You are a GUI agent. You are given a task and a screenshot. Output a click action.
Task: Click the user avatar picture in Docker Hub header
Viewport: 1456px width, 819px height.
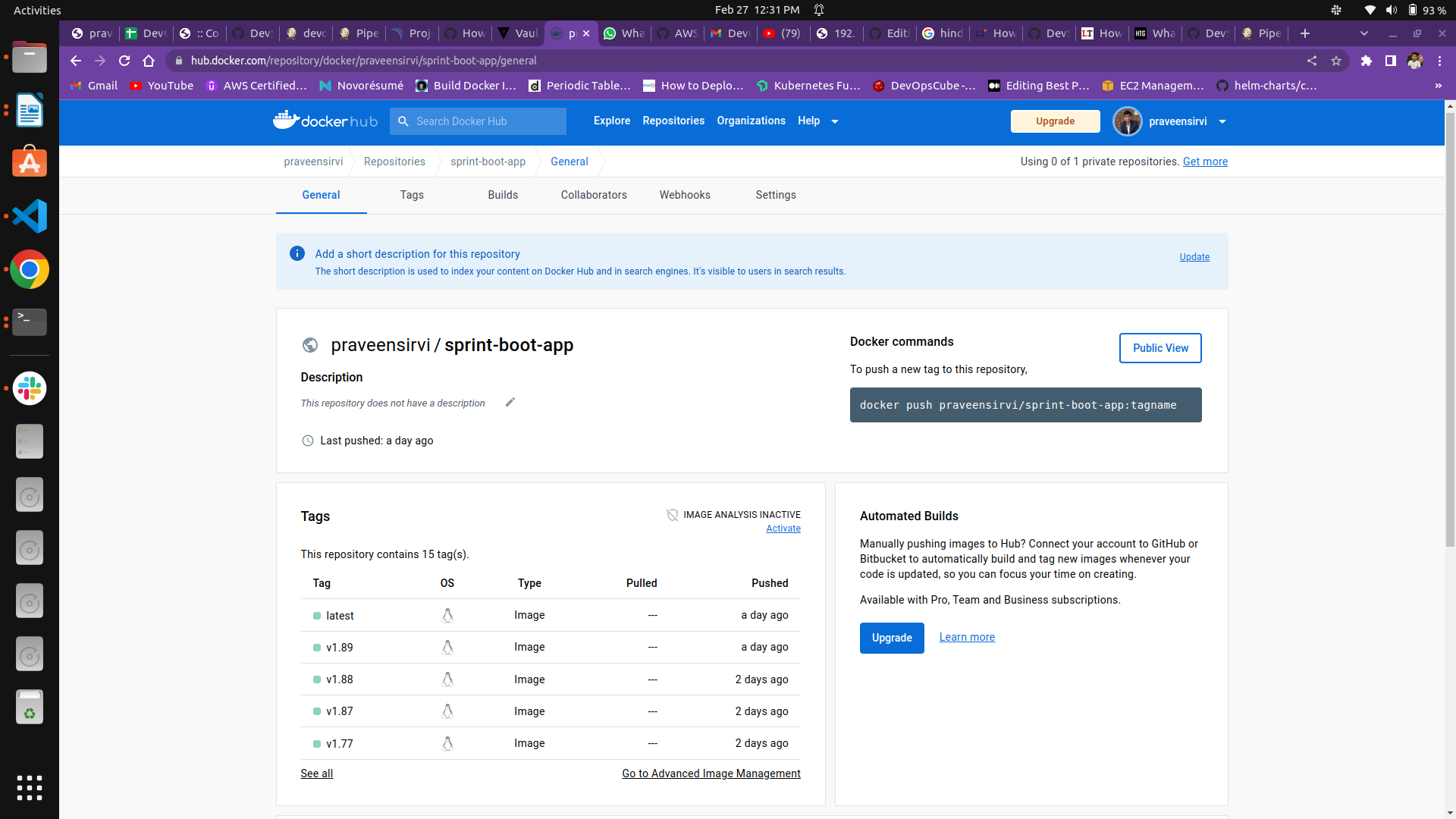click(1127, 121)
